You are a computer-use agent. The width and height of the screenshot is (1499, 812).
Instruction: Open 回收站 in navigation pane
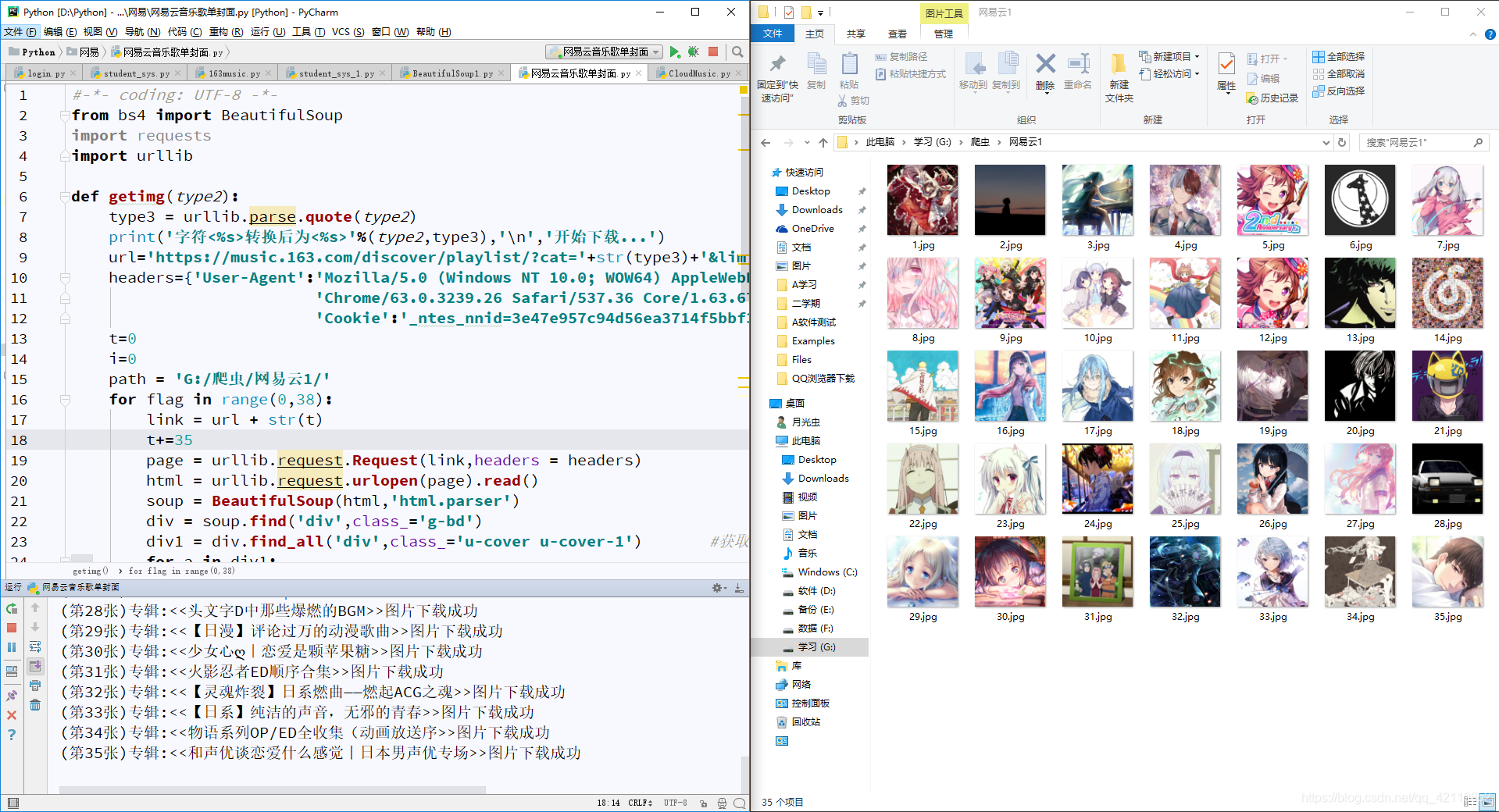click(805, 722)
